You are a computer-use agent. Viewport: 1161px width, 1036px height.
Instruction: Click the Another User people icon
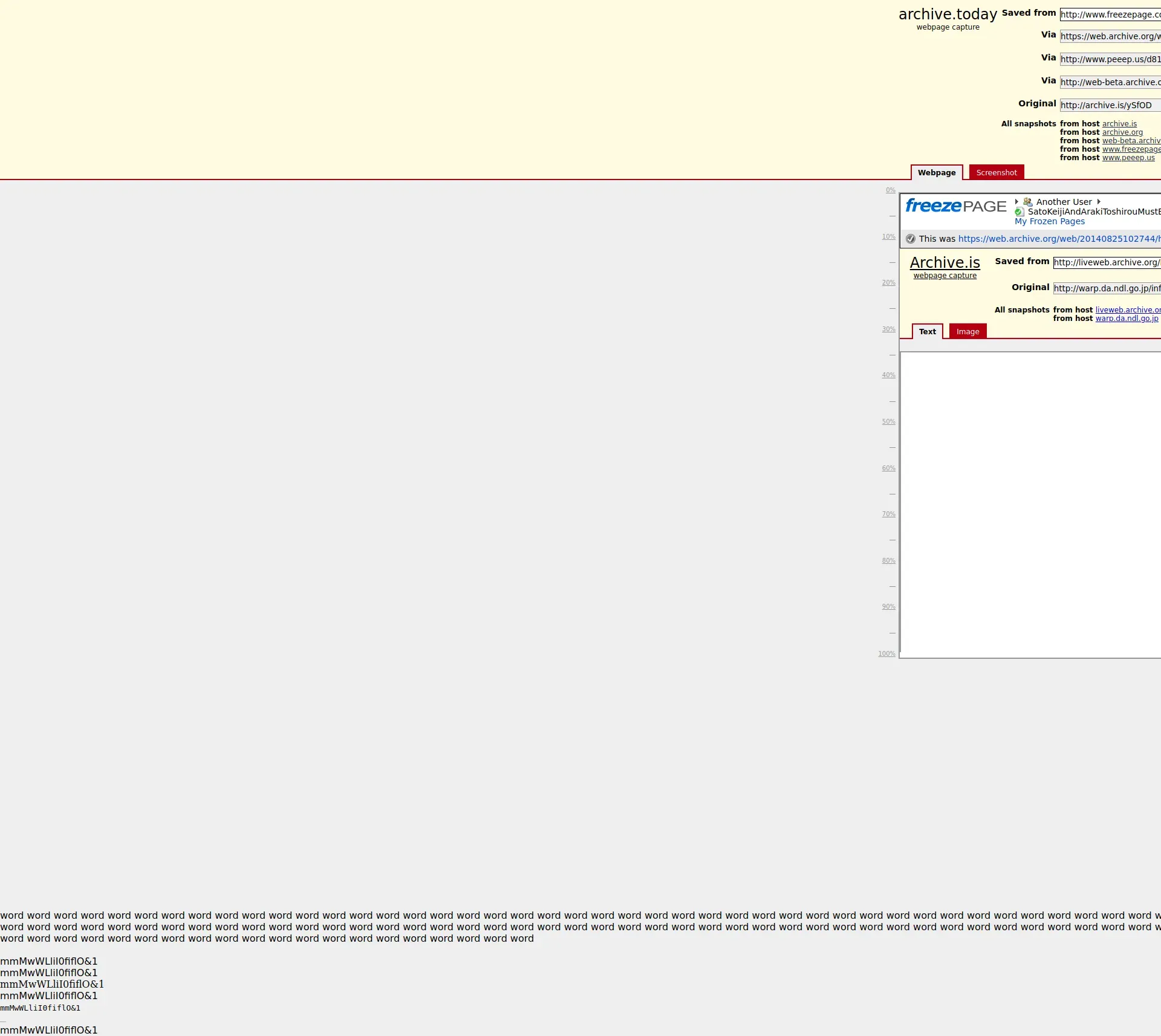(x=1027, y=202)
